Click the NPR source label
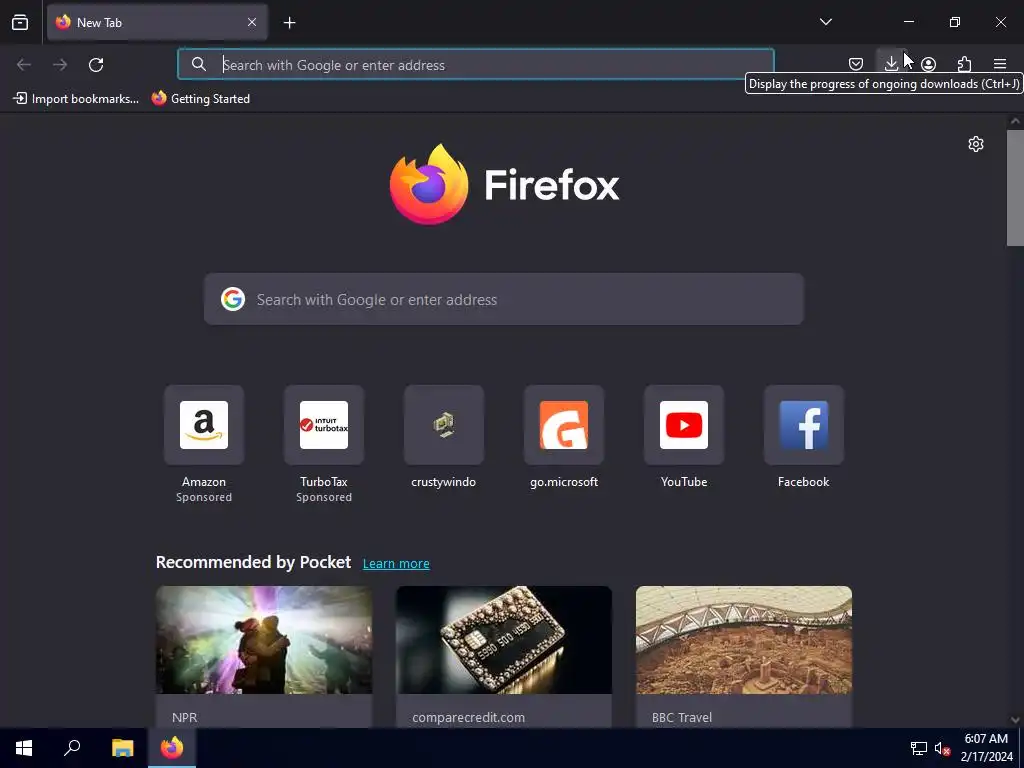The image size is (1024, 768). coord(184,718)
